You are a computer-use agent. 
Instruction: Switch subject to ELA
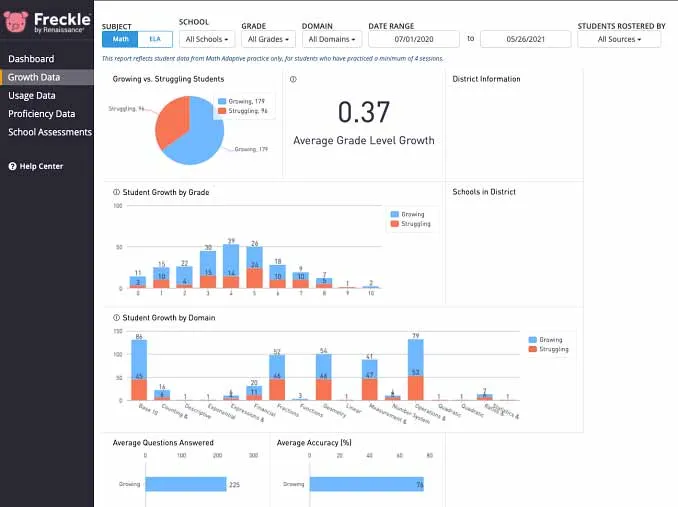[x=155, y=39]
